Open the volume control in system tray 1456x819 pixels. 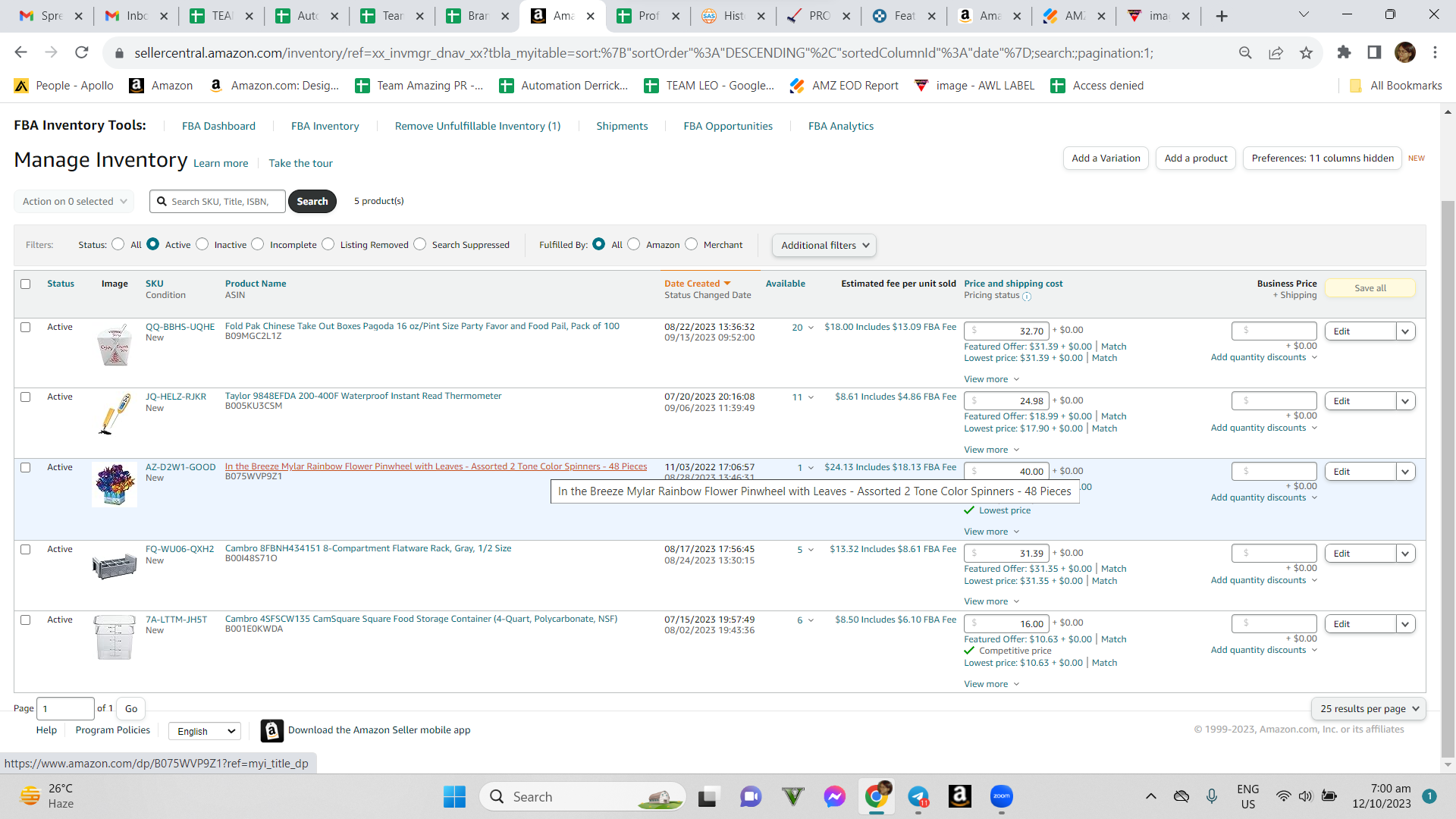[x=1305, y=796]
